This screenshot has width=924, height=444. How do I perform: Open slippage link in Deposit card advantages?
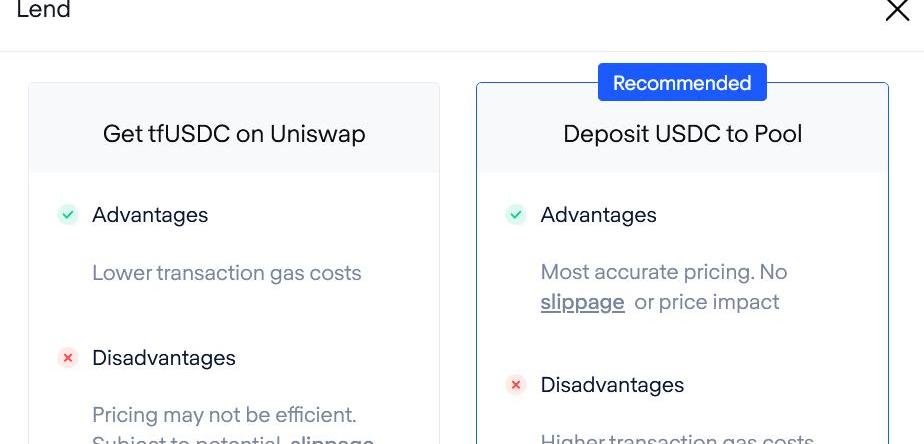tap(582, 302)
